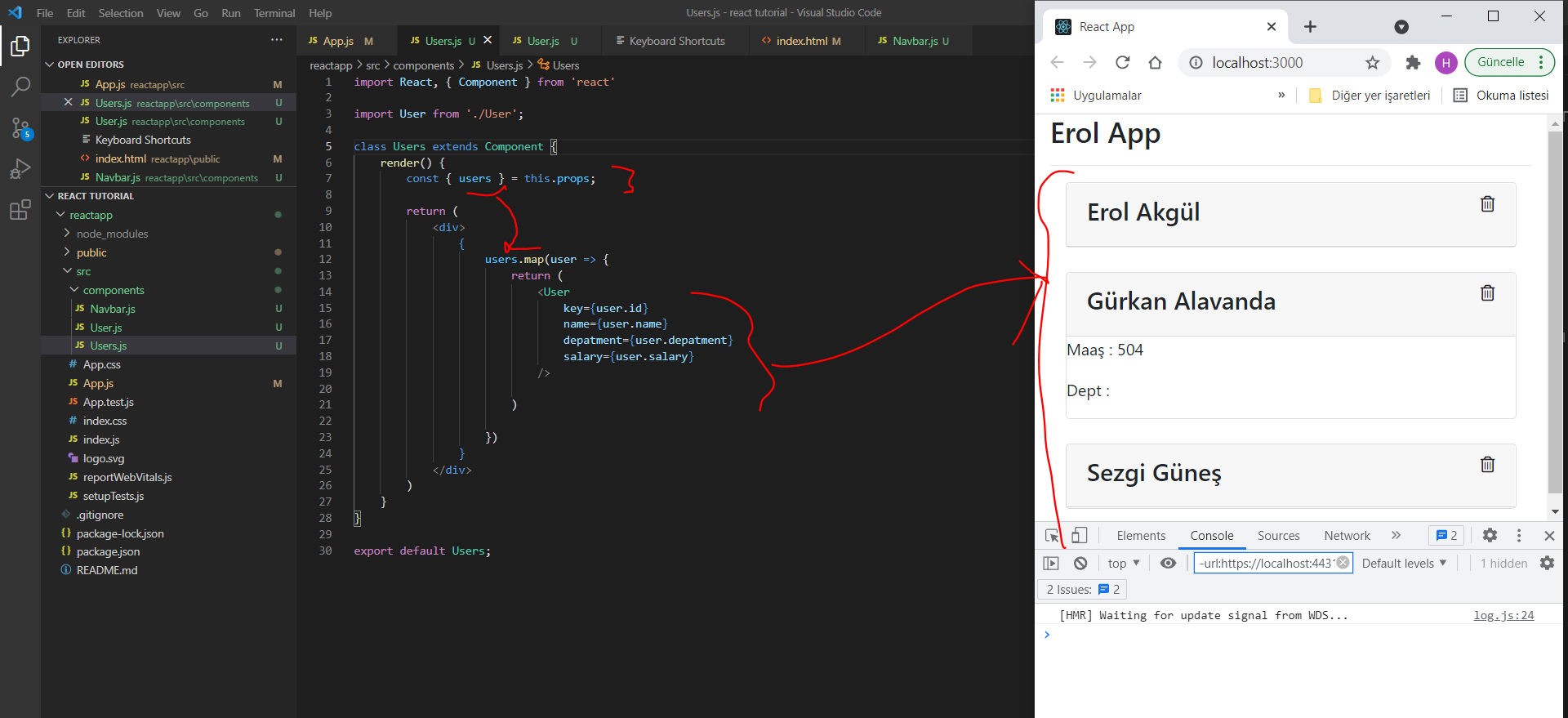Open the Source Control view icon
Viewport: 1568px width, 718px height.
pyautogui.click(x=20, y=128)
